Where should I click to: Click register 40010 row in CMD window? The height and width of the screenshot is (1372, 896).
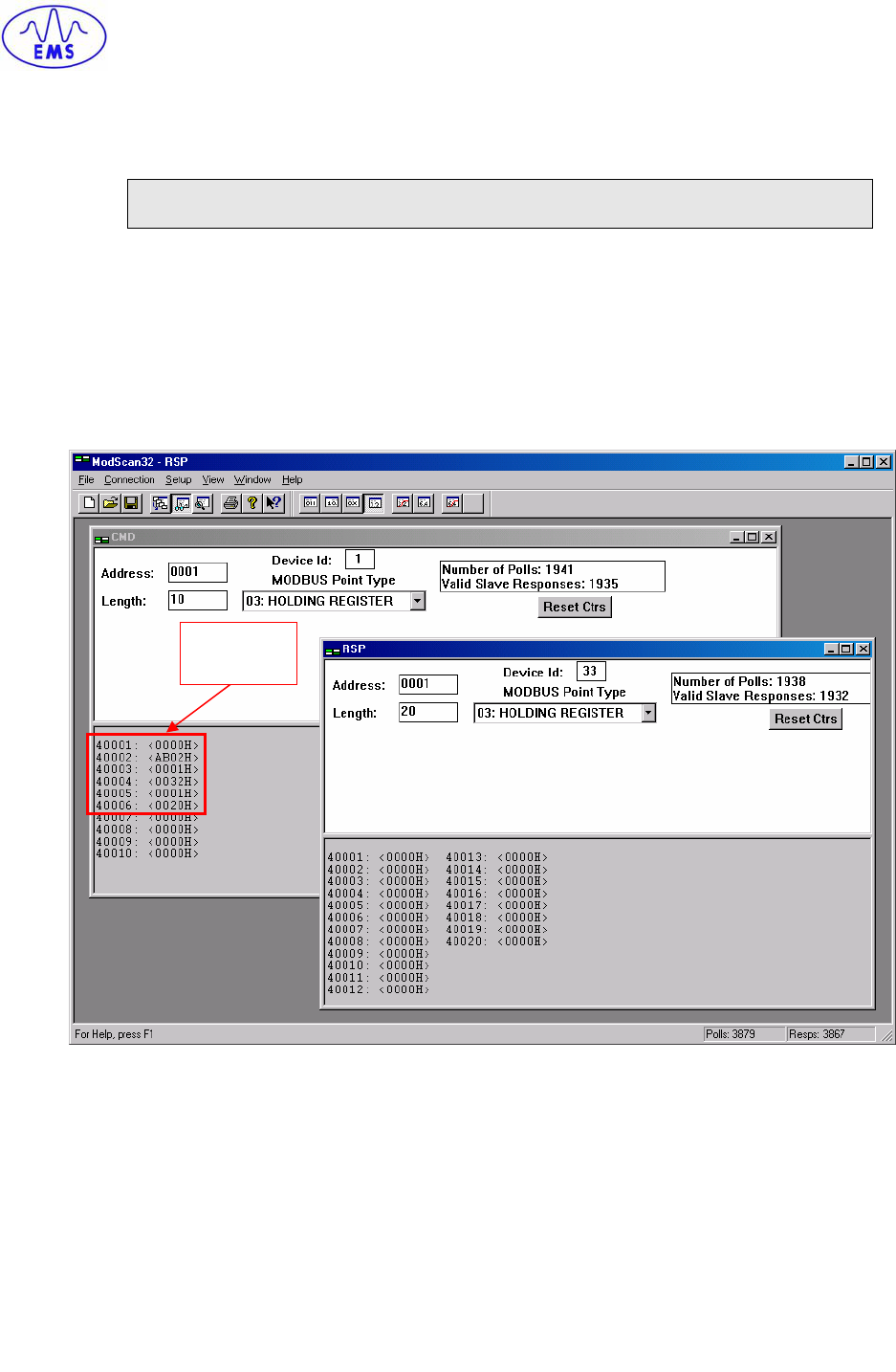tap(147, 853)
